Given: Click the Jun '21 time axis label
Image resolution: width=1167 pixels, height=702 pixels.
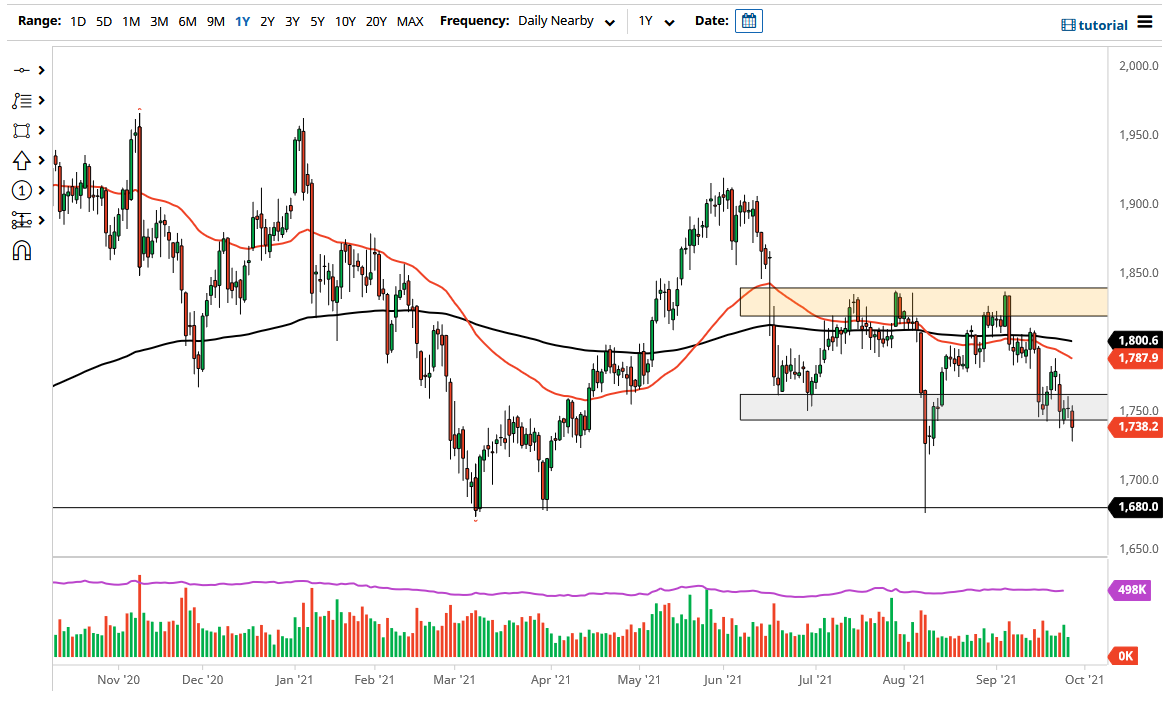Looking at the screenshot, I should click(723, 680).
